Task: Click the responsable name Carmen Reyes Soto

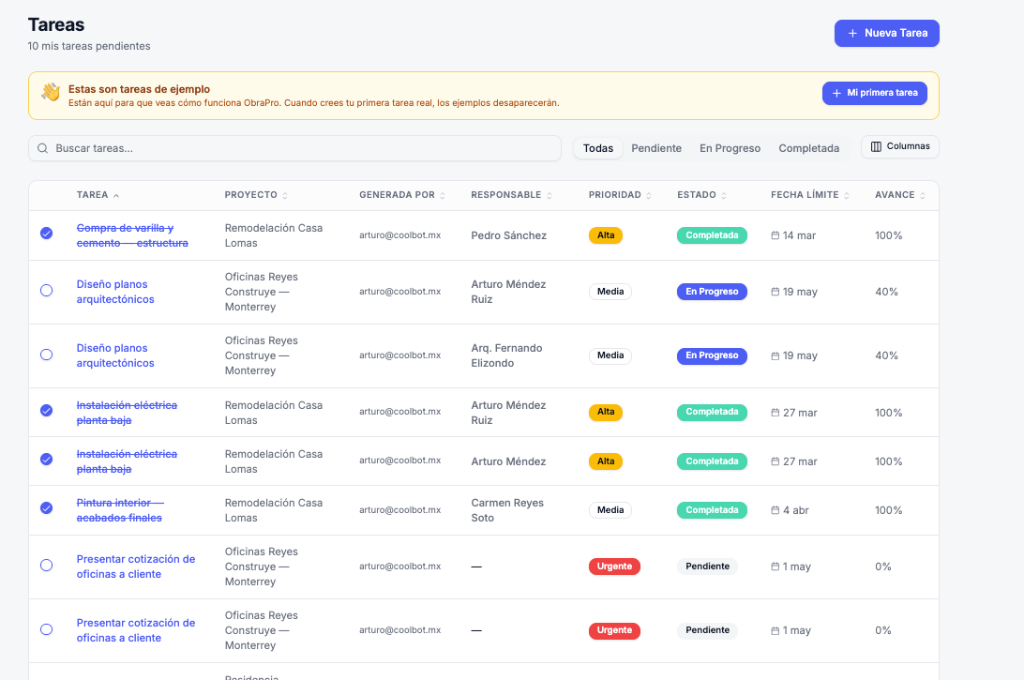Action: pos(507,510)
